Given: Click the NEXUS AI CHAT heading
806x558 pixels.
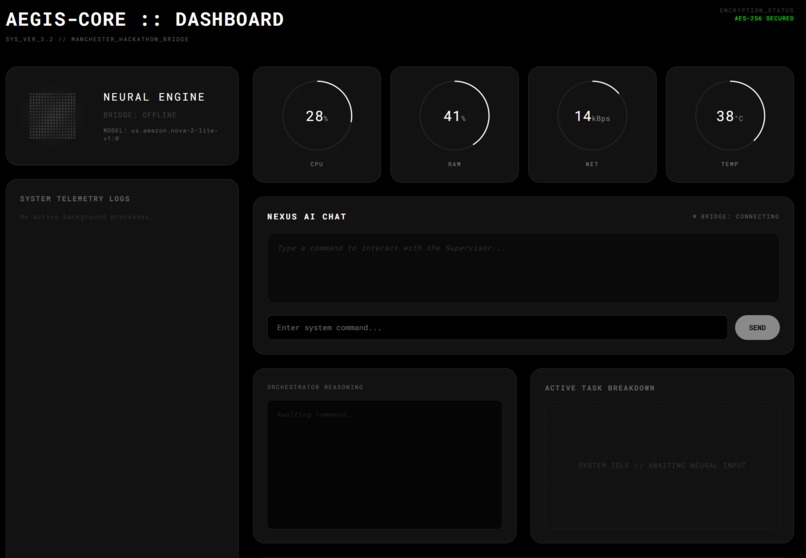Looking at the screenshot, I should click(306, 217).
